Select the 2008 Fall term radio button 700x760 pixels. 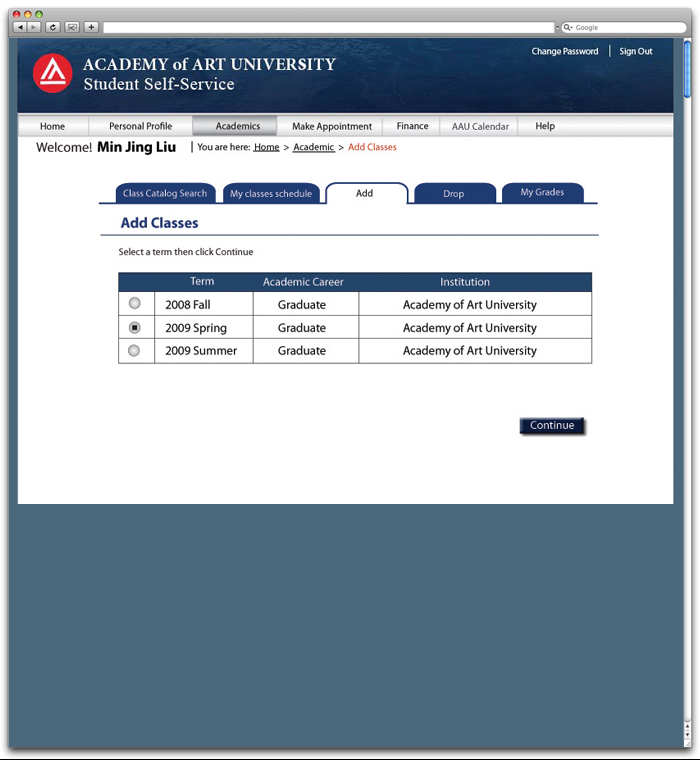tap(134, 303)
